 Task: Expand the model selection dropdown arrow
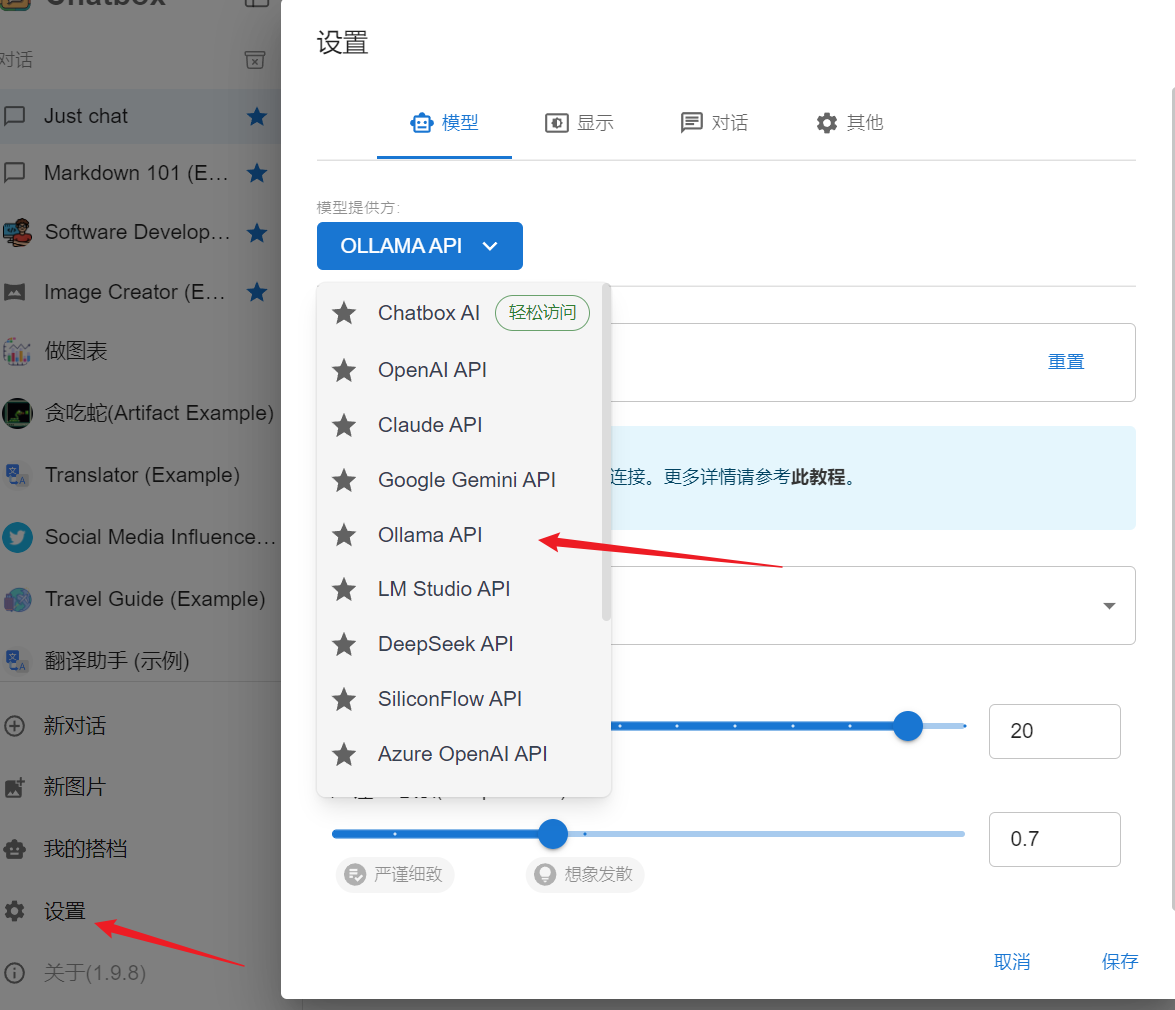(x=1109, y=605)
